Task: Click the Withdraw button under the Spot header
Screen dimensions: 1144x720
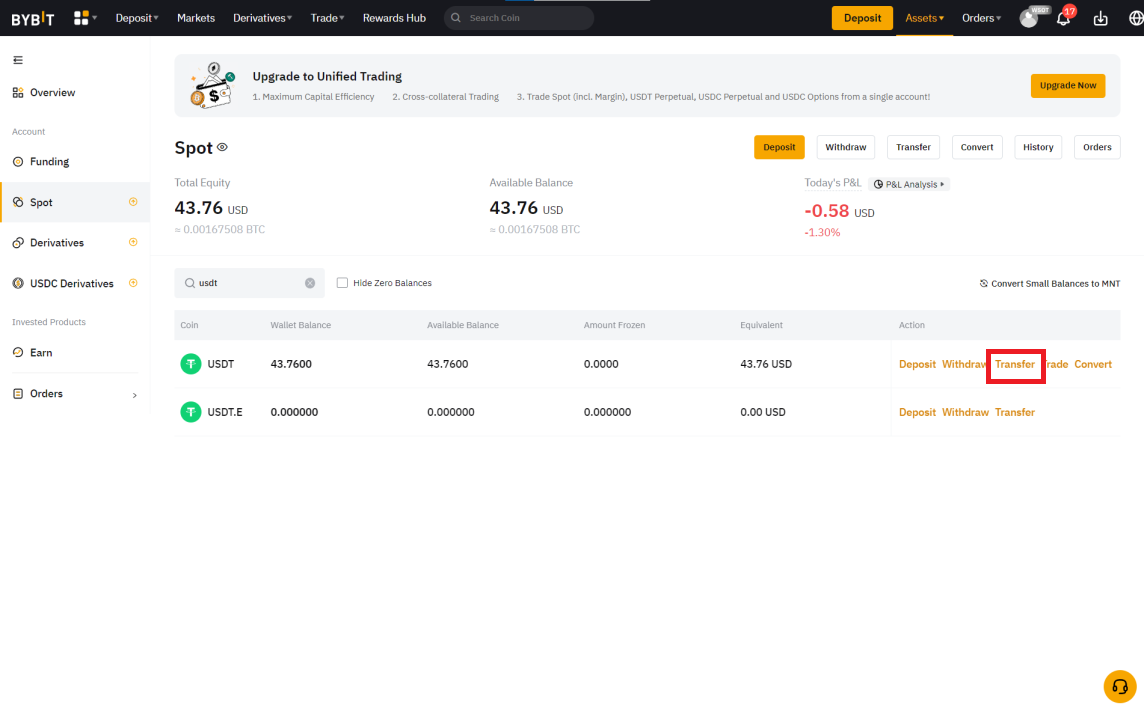Action: pos(846,147)
